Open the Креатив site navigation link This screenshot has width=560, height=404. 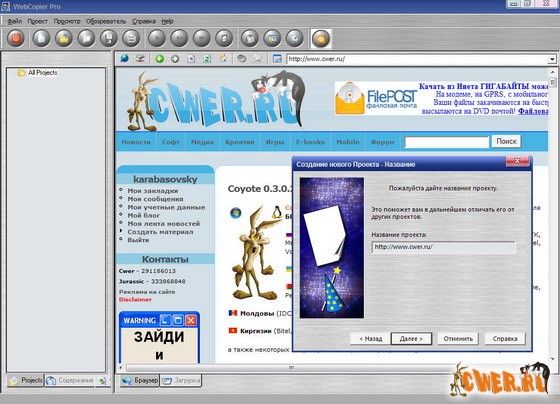click(x=240, y=142)
